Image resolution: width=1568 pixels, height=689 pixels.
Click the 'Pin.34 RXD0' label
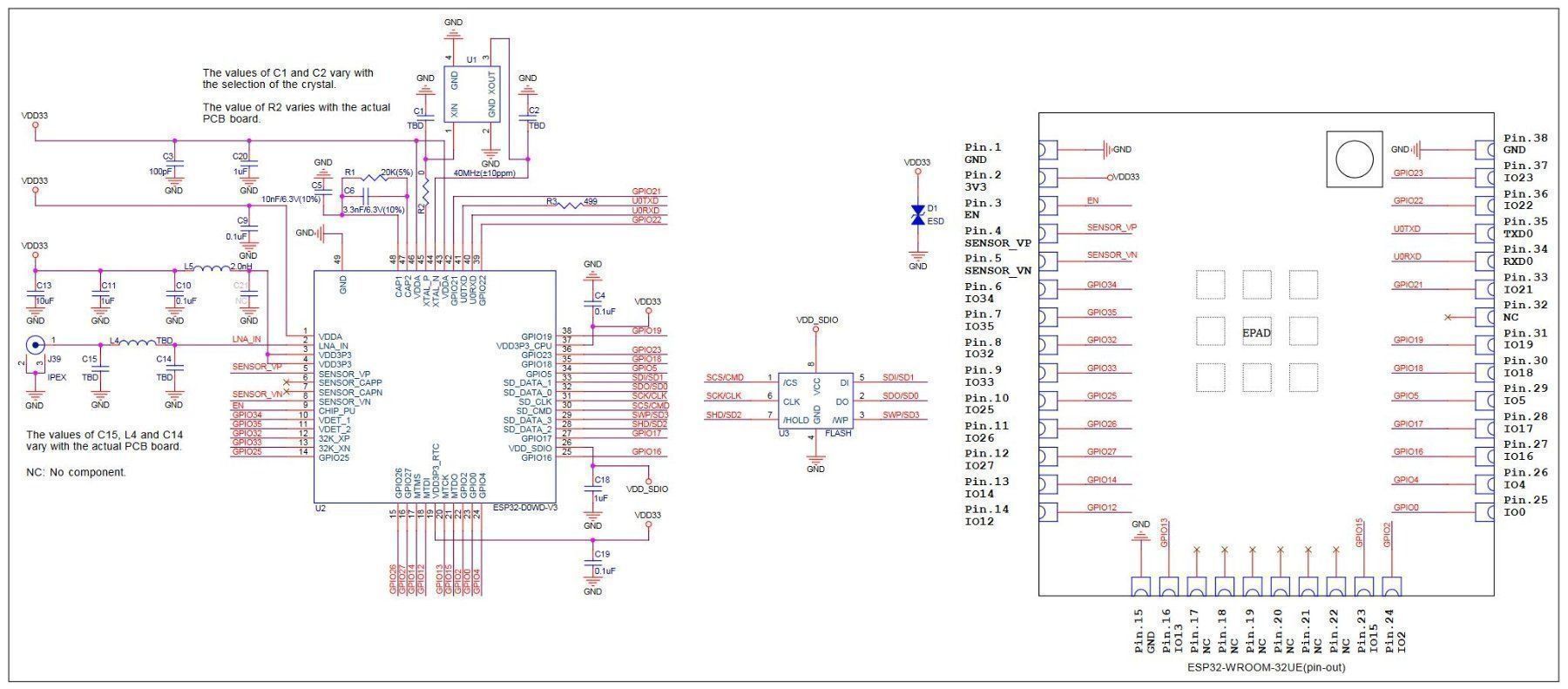pyautogui.click(x=1526, y=255)
